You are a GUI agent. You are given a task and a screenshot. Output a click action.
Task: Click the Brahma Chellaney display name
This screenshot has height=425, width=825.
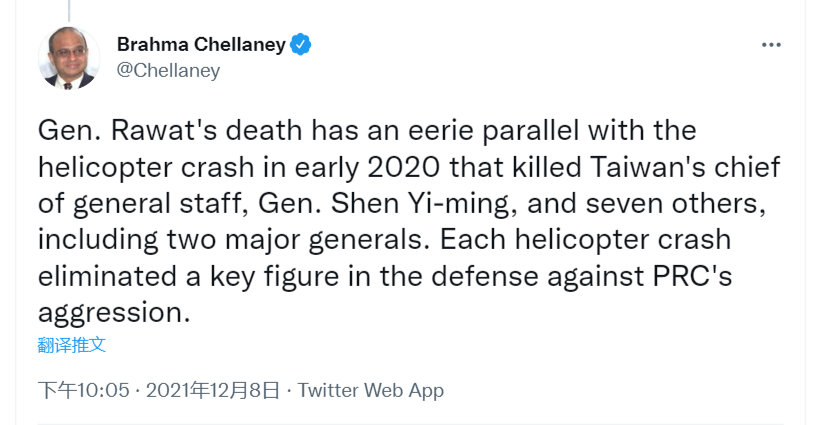[x=201, y=45]
